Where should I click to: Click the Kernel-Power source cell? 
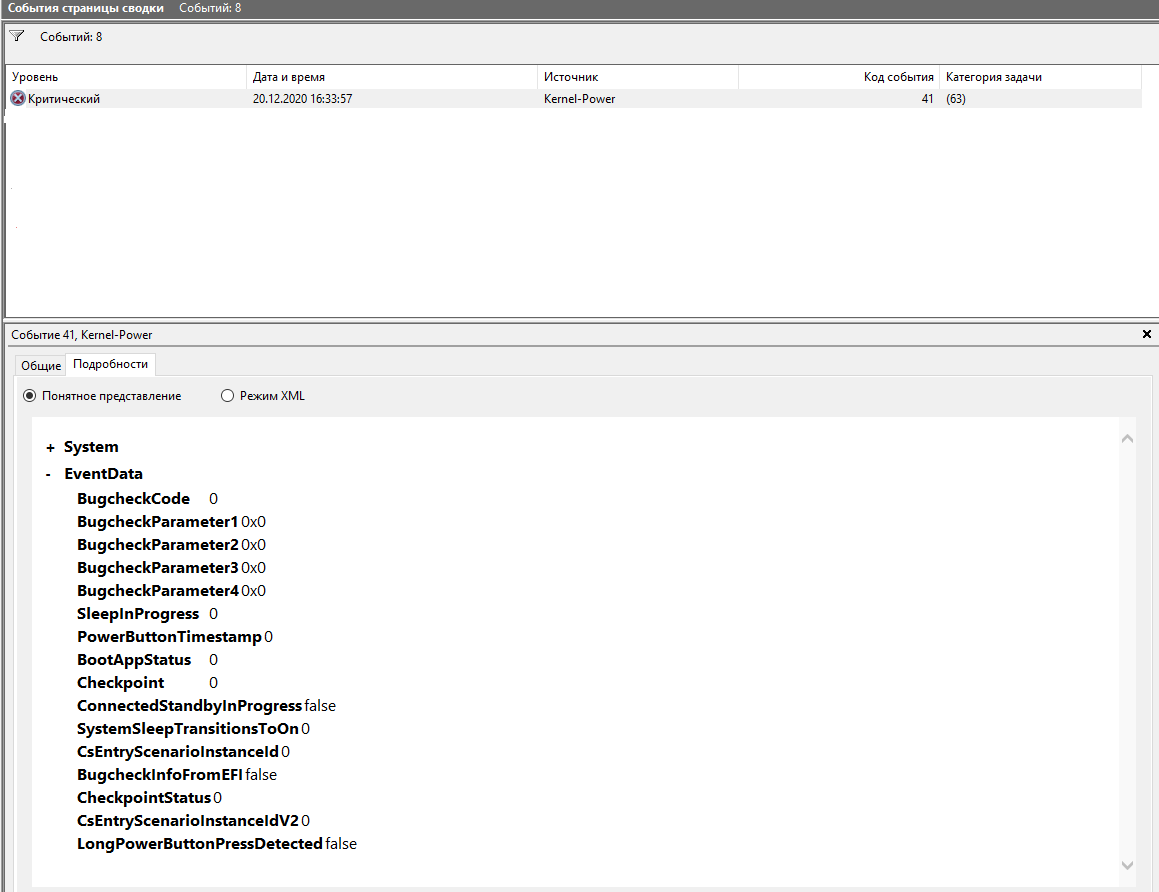580,98
